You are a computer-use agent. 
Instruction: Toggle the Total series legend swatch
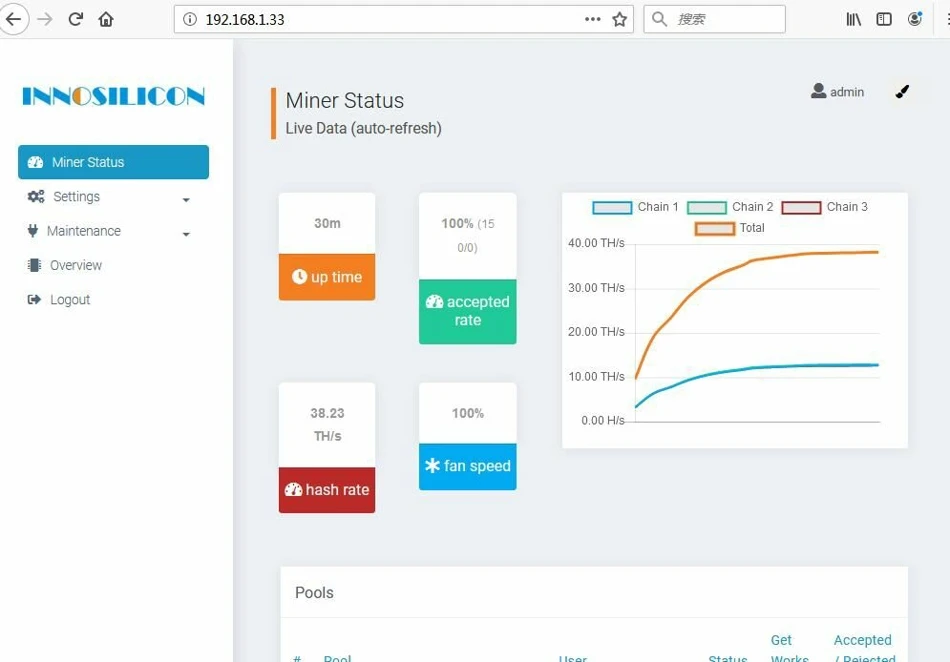tap(714, 229)
